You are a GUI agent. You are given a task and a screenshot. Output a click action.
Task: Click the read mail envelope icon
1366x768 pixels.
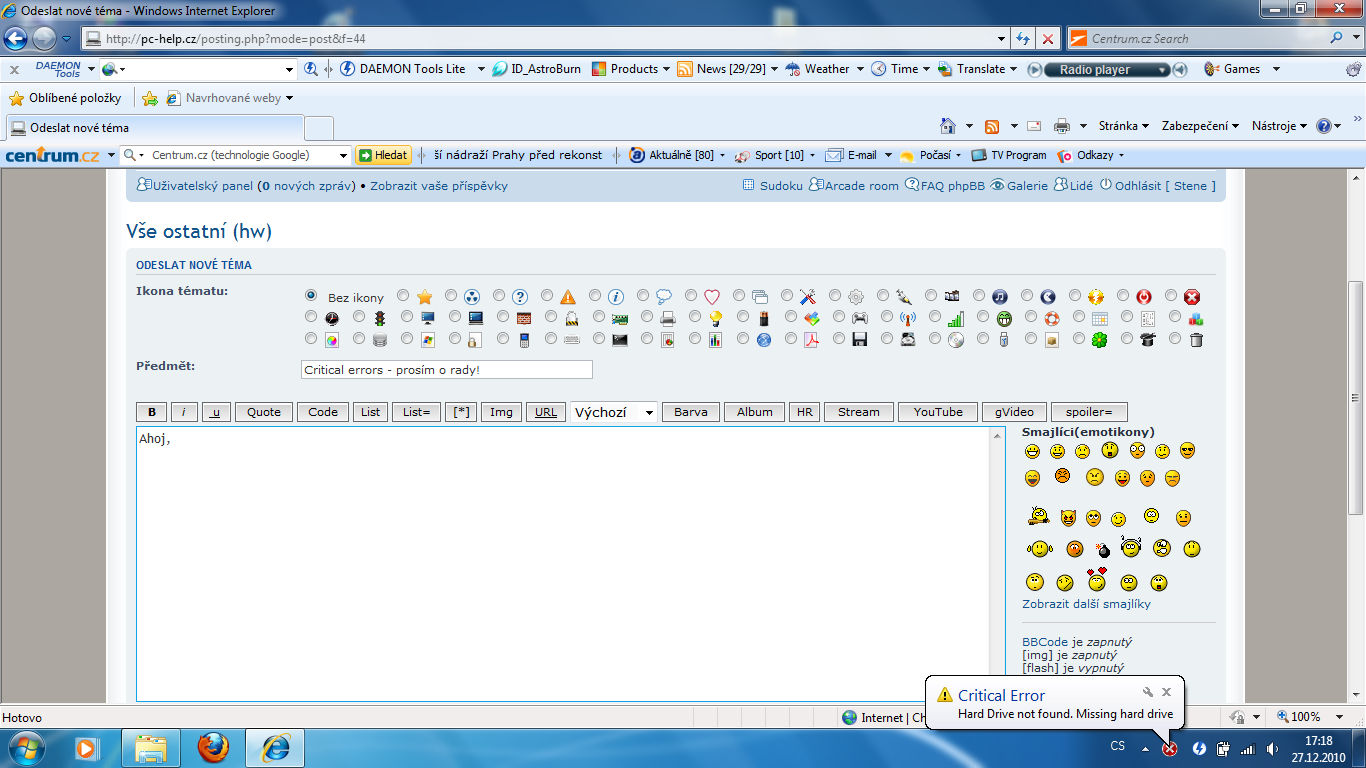coord(1034,126)
